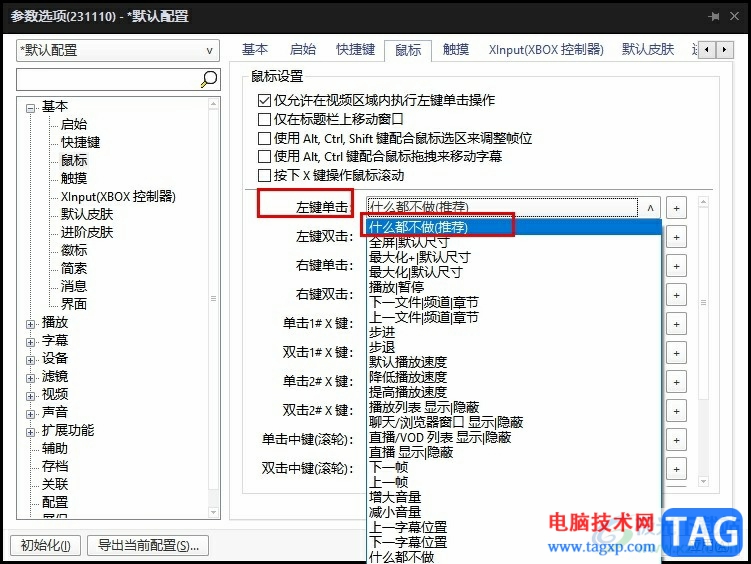This screenshot has width=751, height=564.
Task: Select 减小音量 option
Action: point(514,512)
